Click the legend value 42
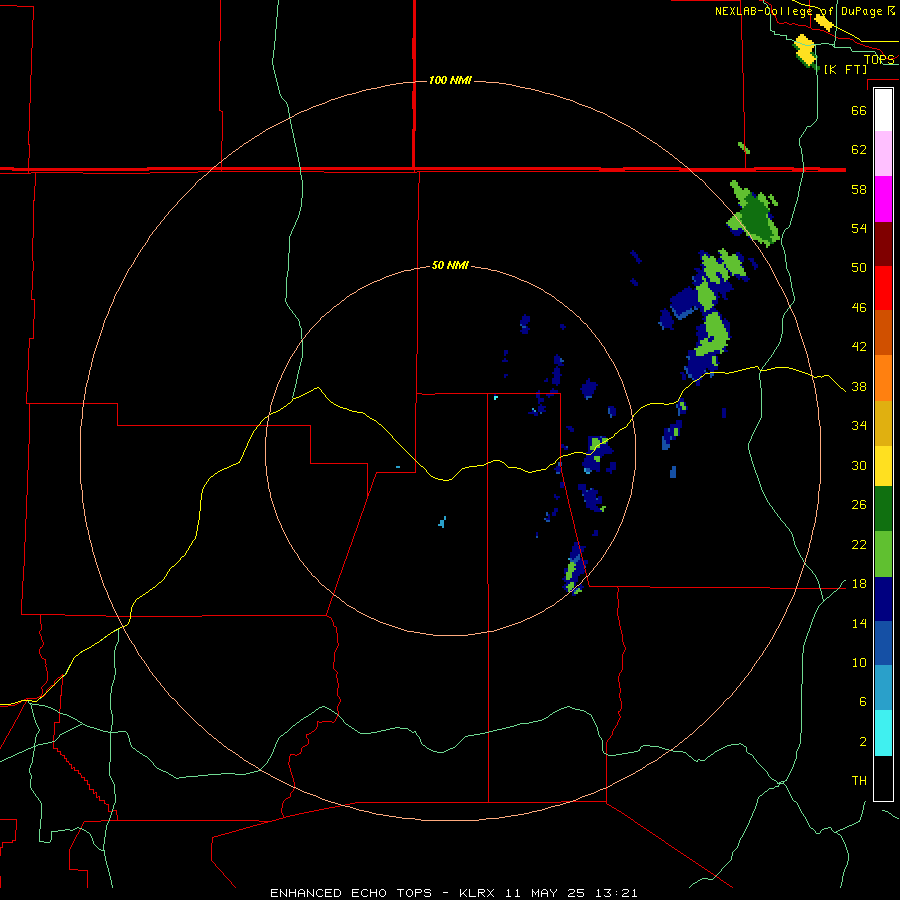The width and height of the screenshot is (900, 900). coord(859,347)
